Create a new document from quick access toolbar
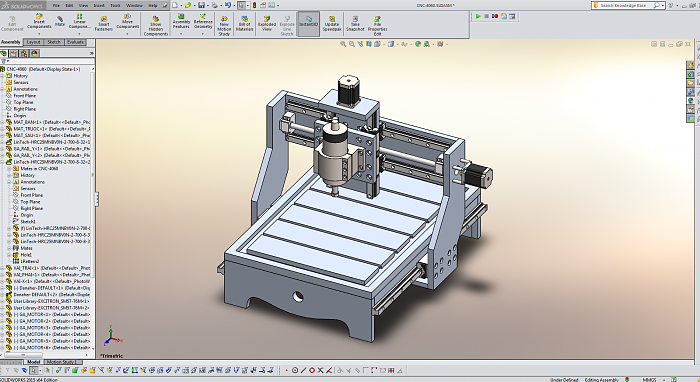This screenshot has width=700, height=382. [x=175, y=5]
